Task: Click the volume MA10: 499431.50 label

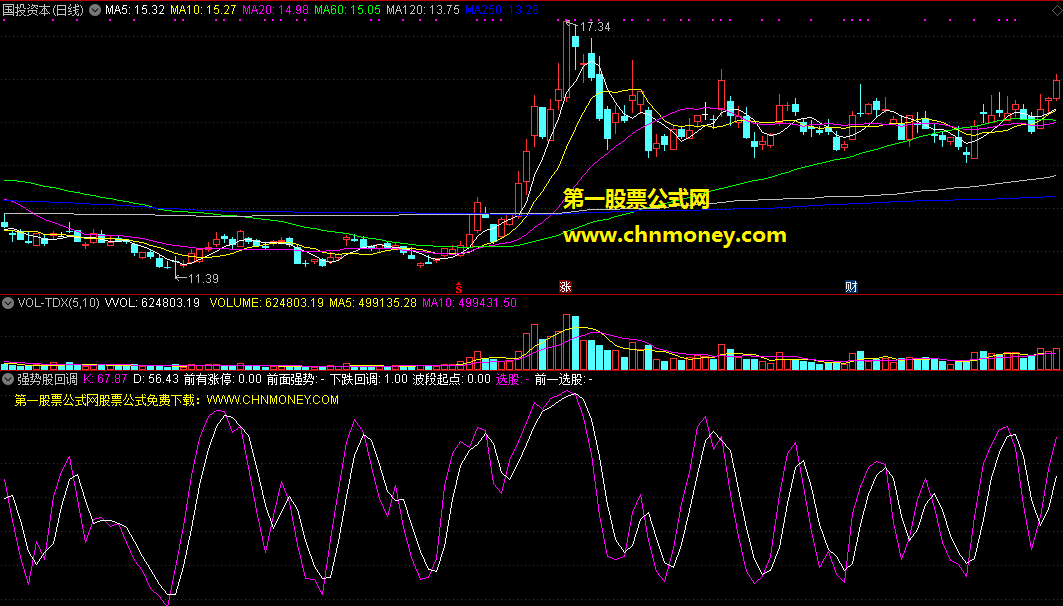Action: point(469,303)
